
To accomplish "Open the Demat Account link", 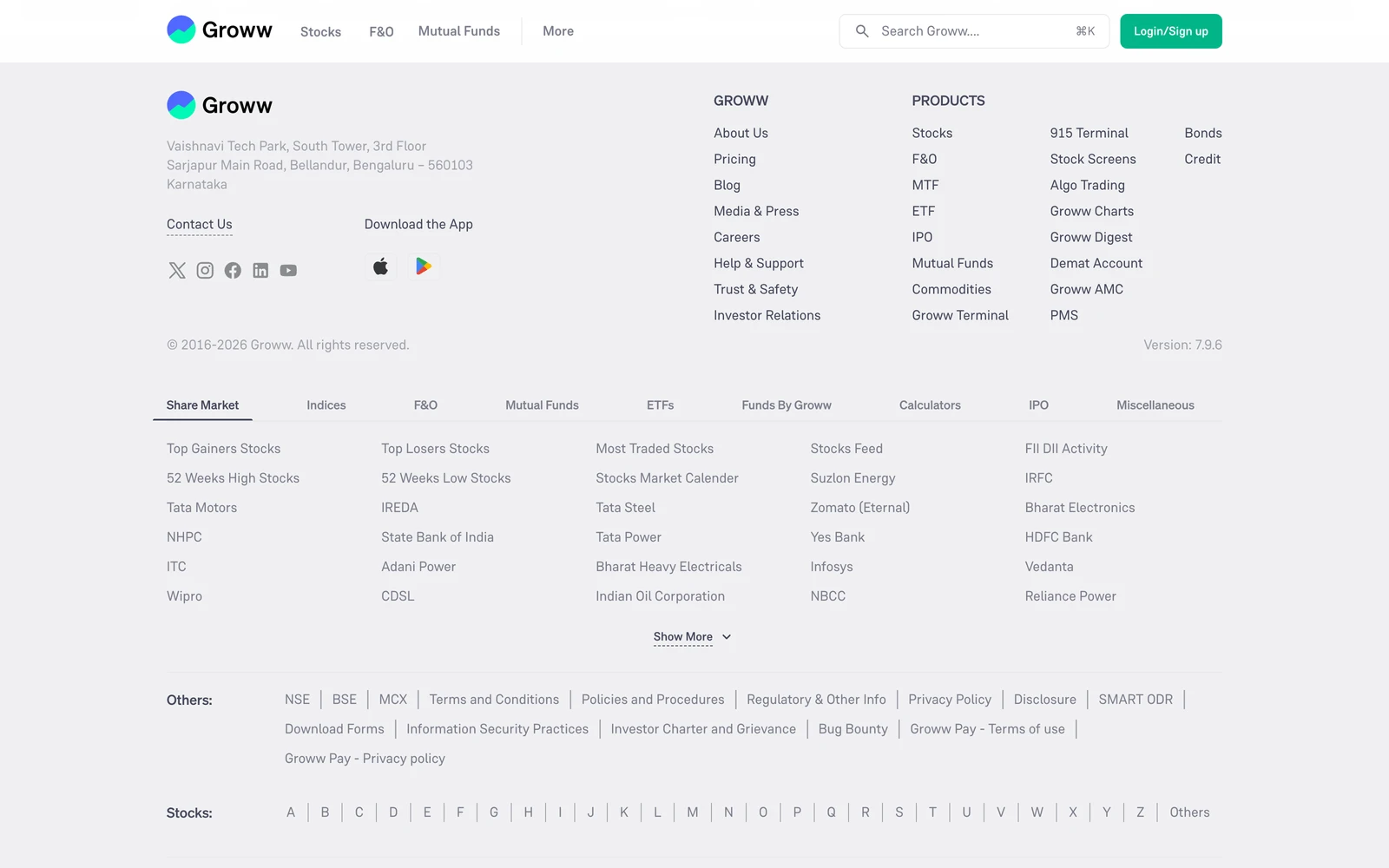I will click(1096, 263).
